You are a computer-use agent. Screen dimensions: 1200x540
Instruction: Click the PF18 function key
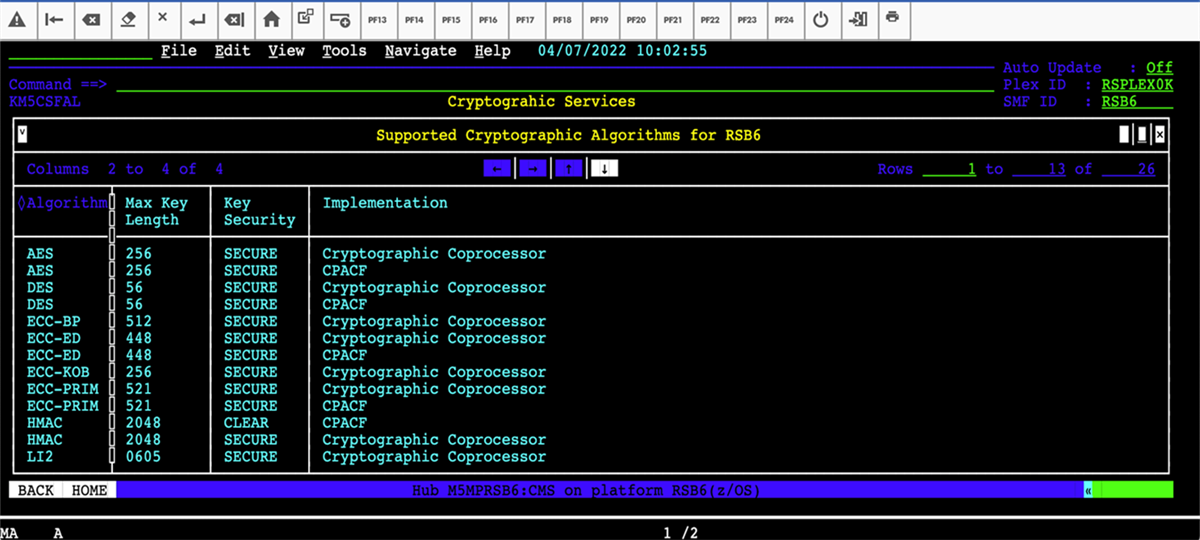click(563, 19)
